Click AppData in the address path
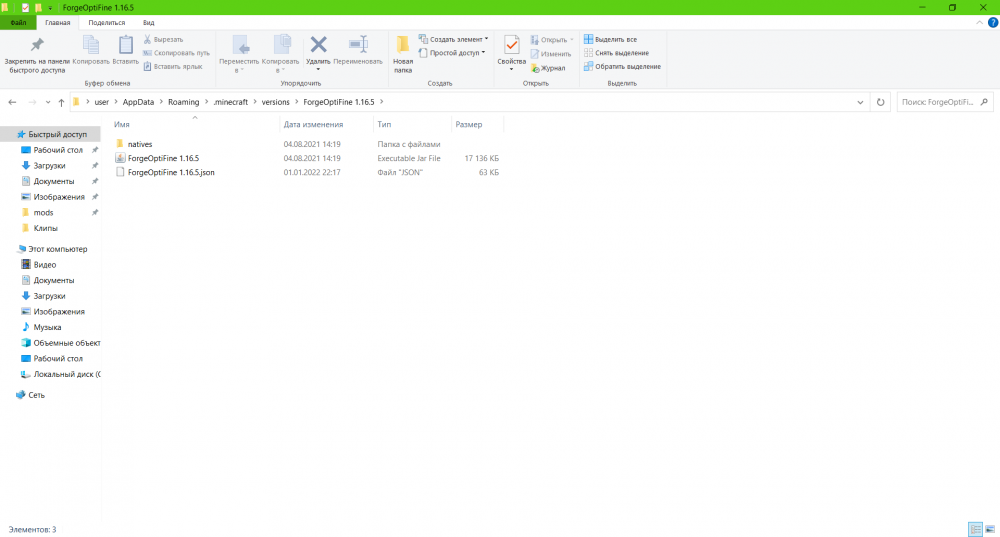Image resolution: width=1000 pixels, height=537 pixels. [138, 102]
